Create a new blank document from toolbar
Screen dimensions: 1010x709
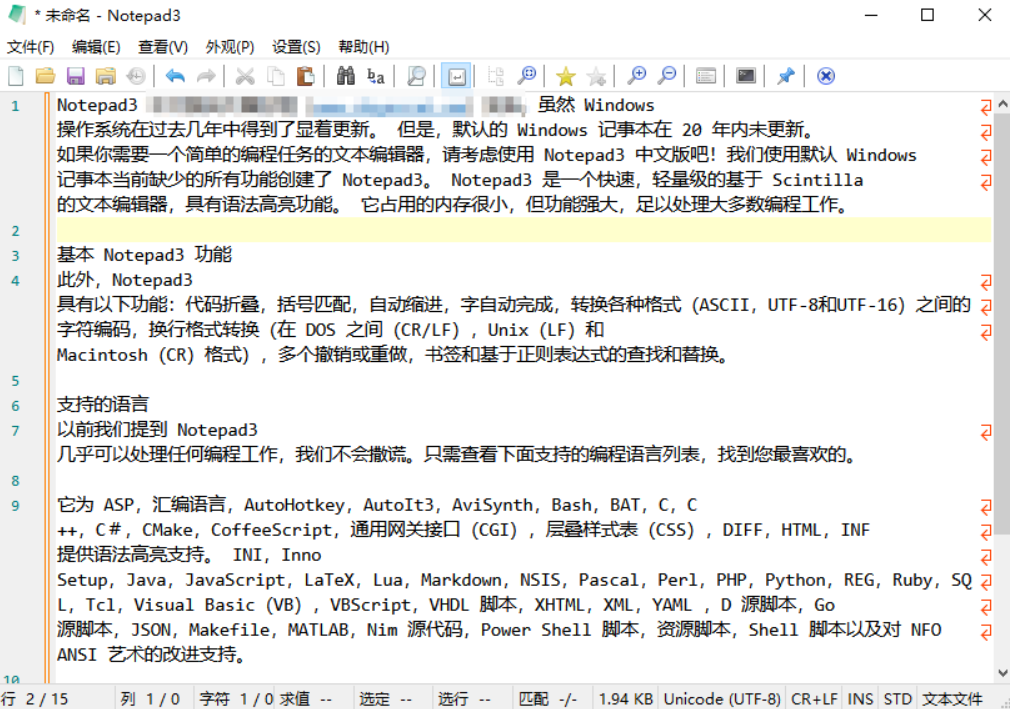16,76
